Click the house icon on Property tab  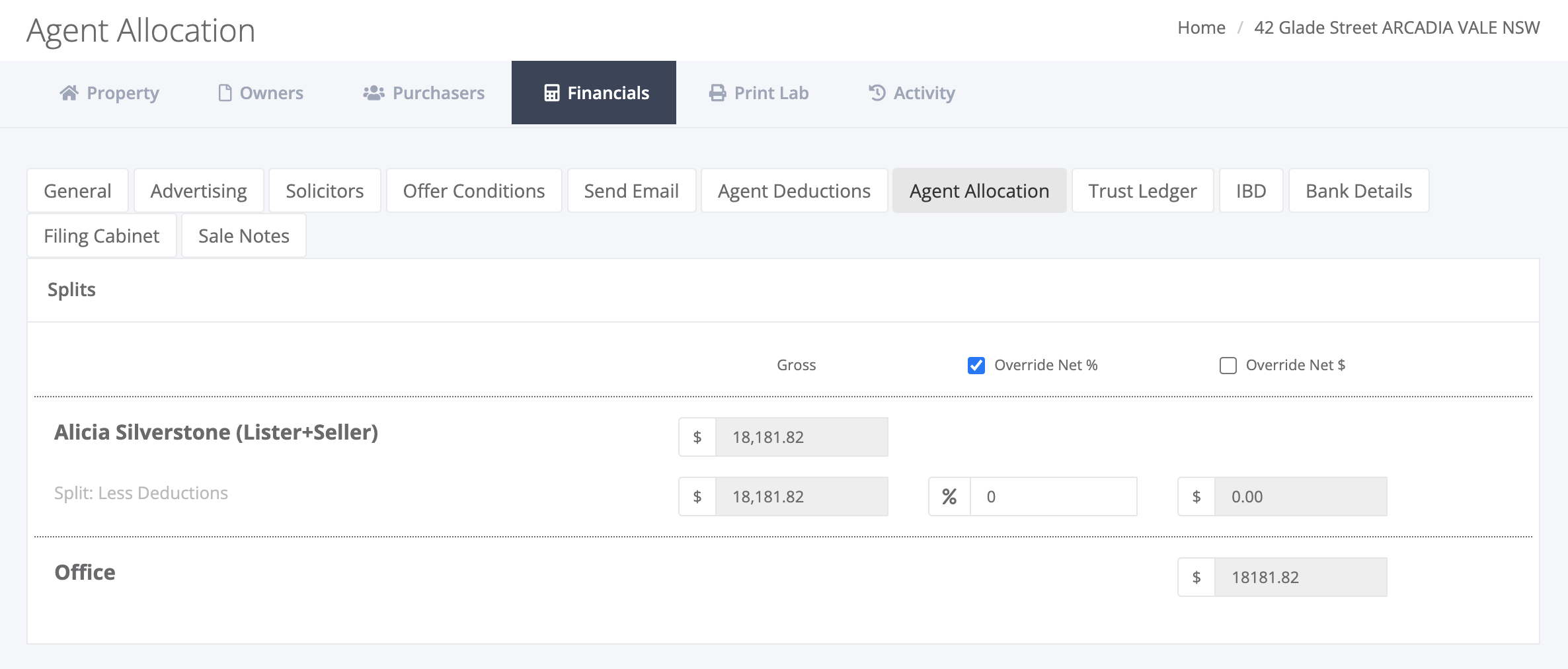[x=69, y=93]
